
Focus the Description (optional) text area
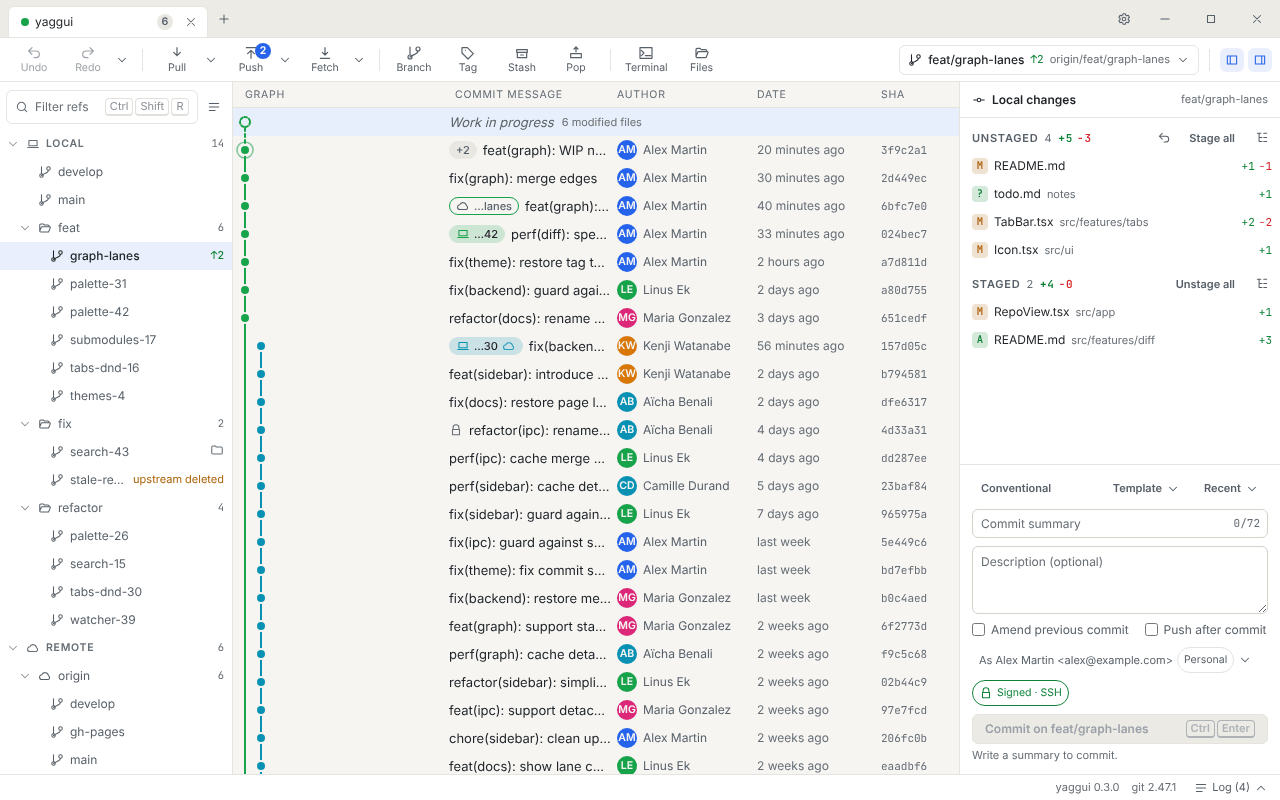[x=1120, y=580]
